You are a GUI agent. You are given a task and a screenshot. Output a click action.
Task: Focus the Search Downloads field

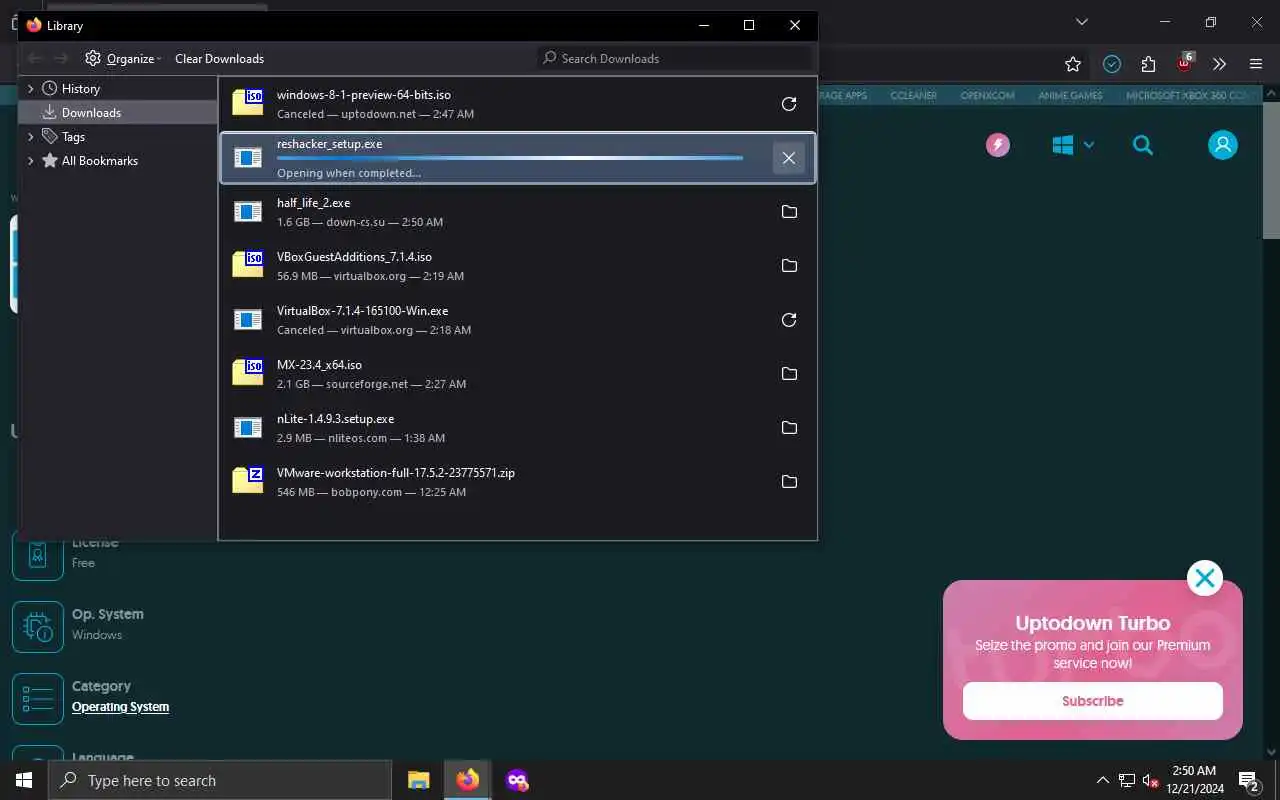click(674, 58)
